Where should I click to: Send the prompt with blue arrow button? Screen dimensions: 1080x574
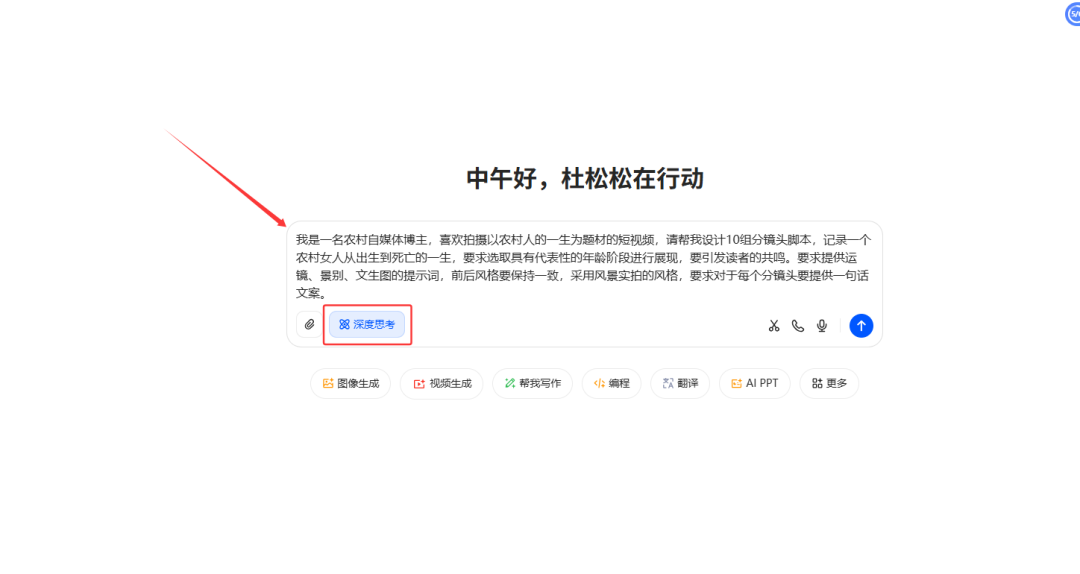point(861,325)
